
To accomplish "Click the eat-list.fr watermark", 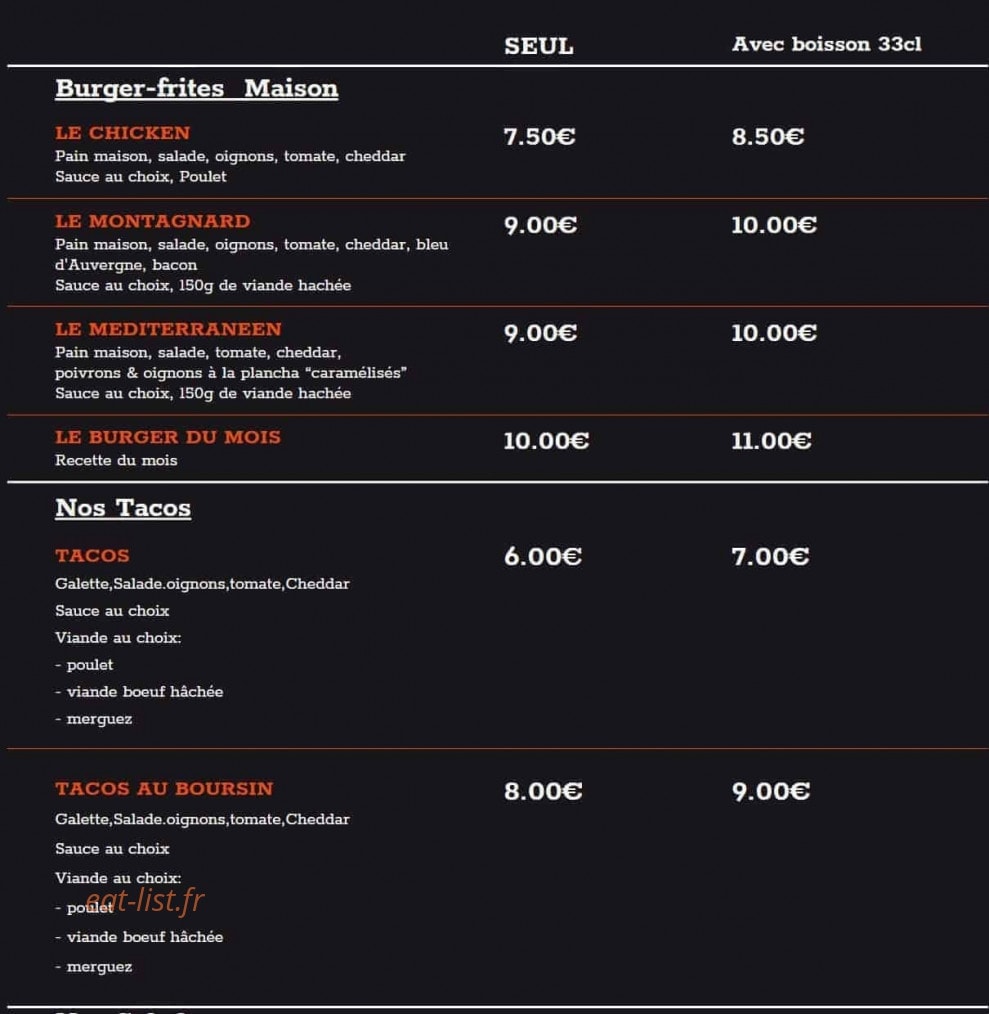I will [145, 900].
